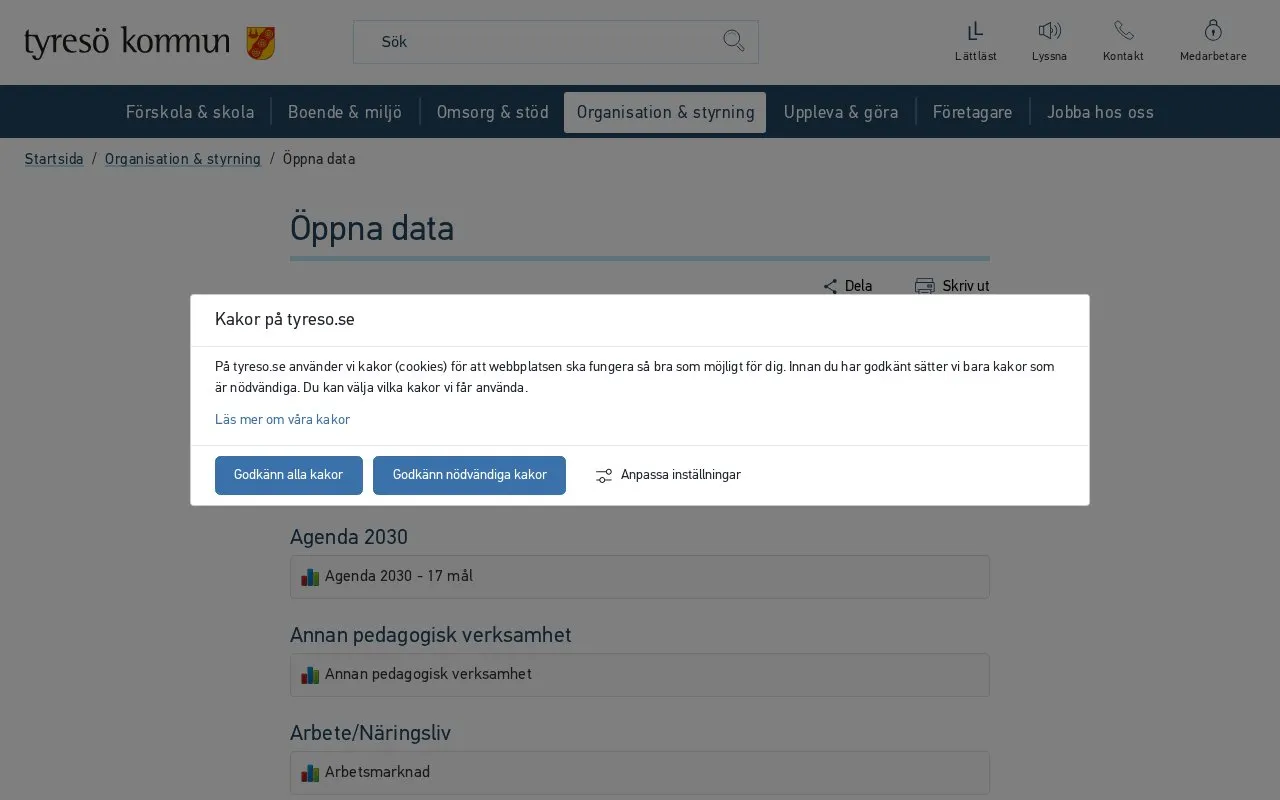
Task: Accept all cookies with Godkänn alla kakor
Action: tap(289, 475)
